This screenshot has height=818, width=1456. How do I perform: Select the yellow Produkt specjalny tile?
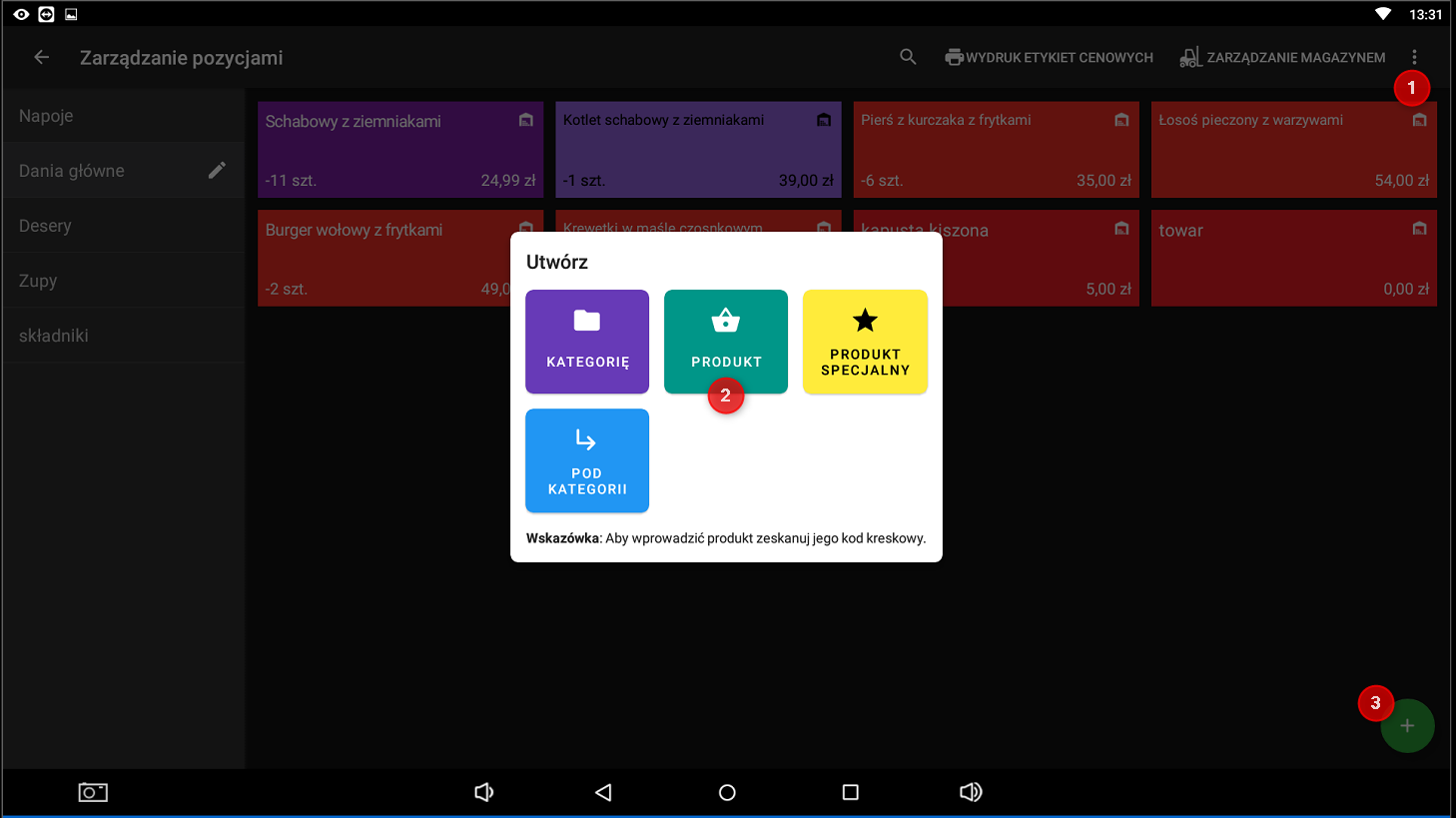pos(865,342)
